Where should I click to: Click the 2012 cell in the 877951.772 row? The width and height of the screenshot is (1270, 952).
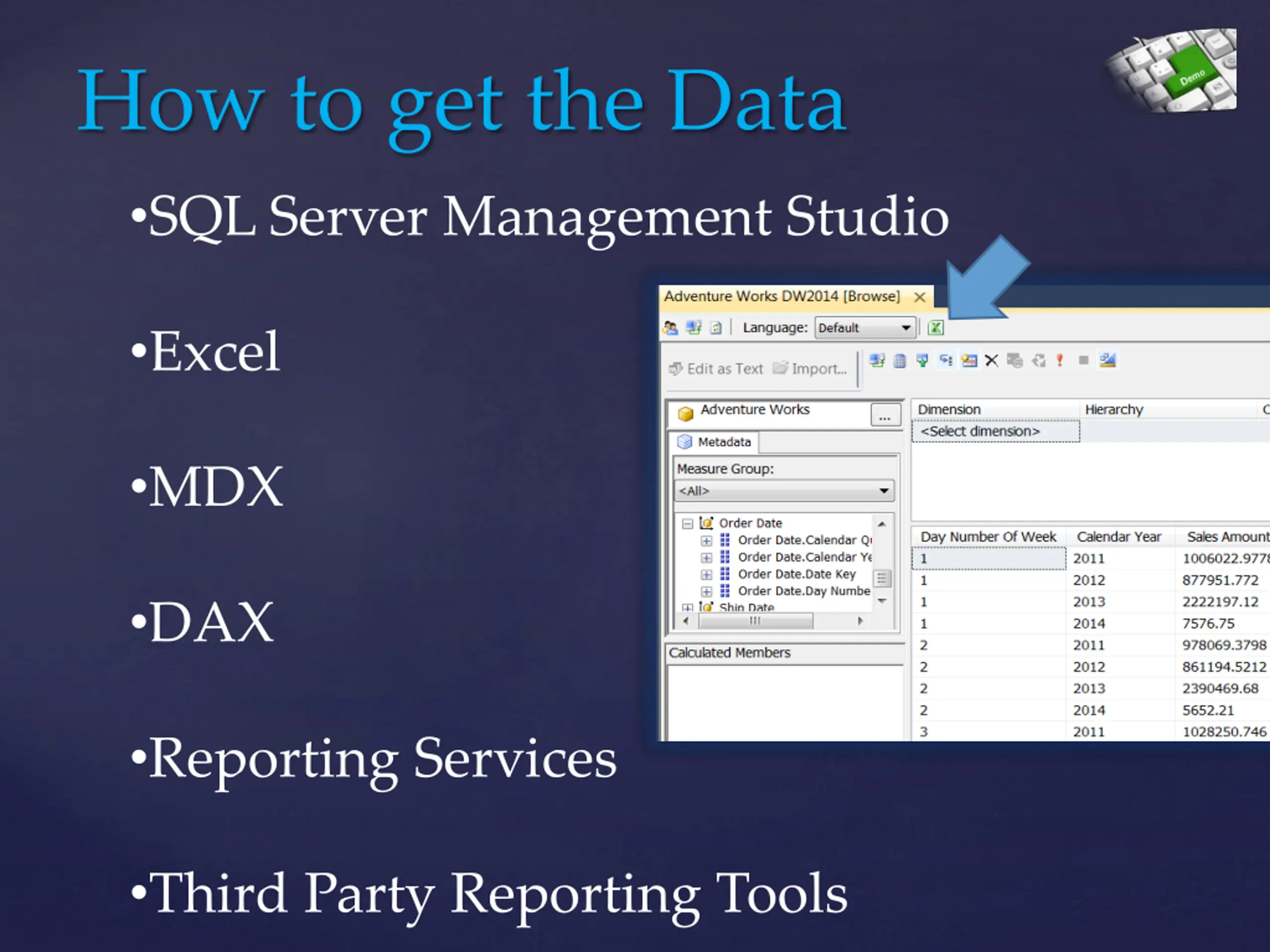pyautogui.click(x=1121, y=580)
